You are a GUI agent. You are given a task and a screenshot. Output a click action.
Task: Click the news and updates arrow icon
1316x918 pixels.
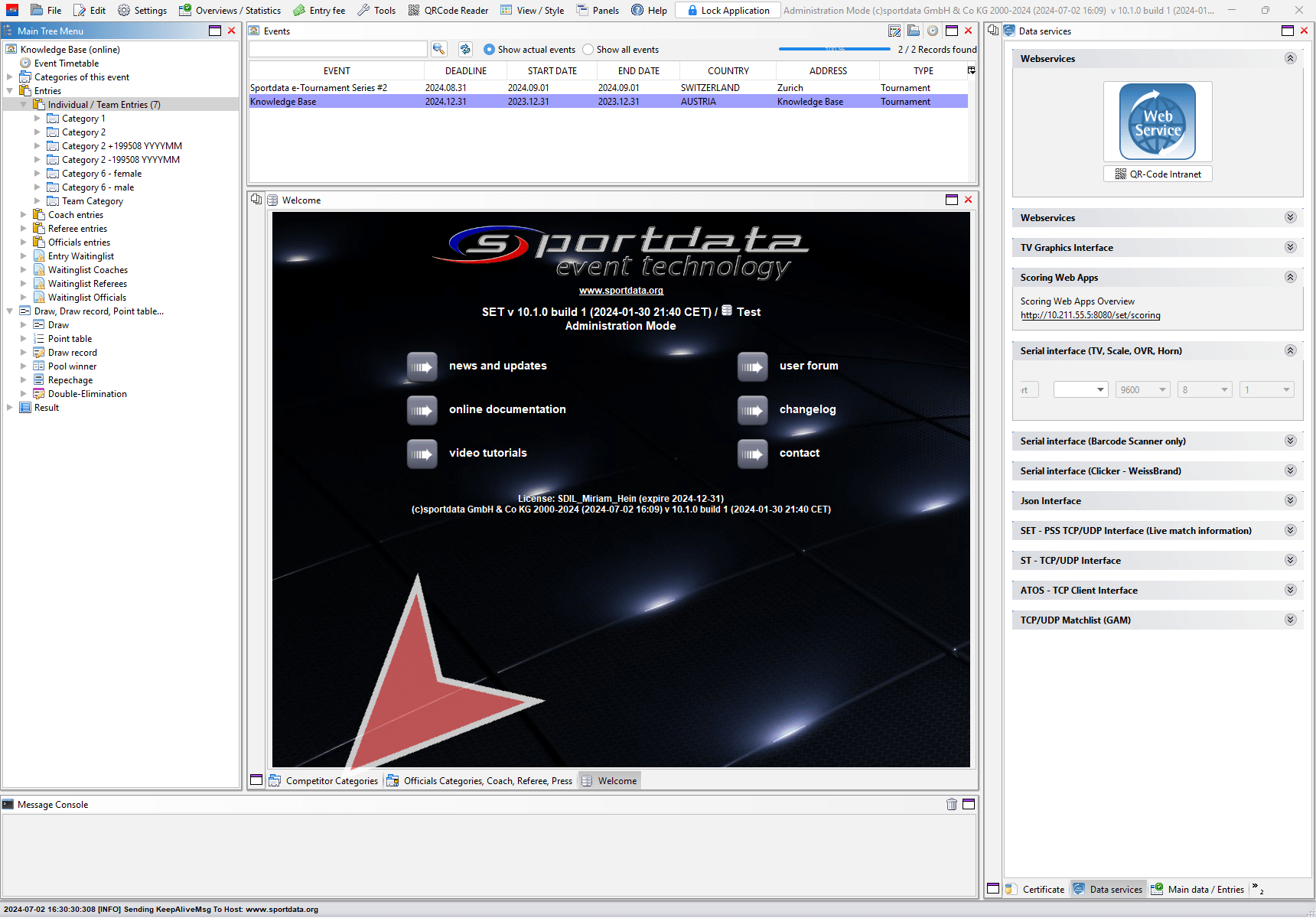coord(422,366)
